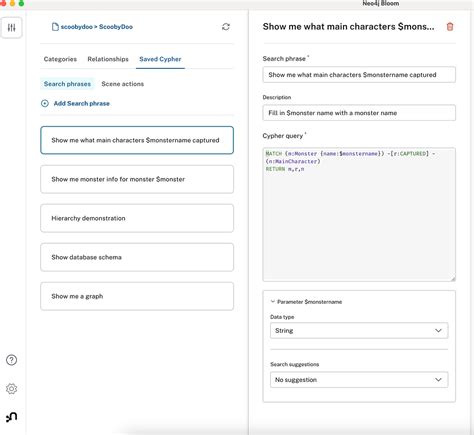Click the scoobydoo perspective file icon

55,27
